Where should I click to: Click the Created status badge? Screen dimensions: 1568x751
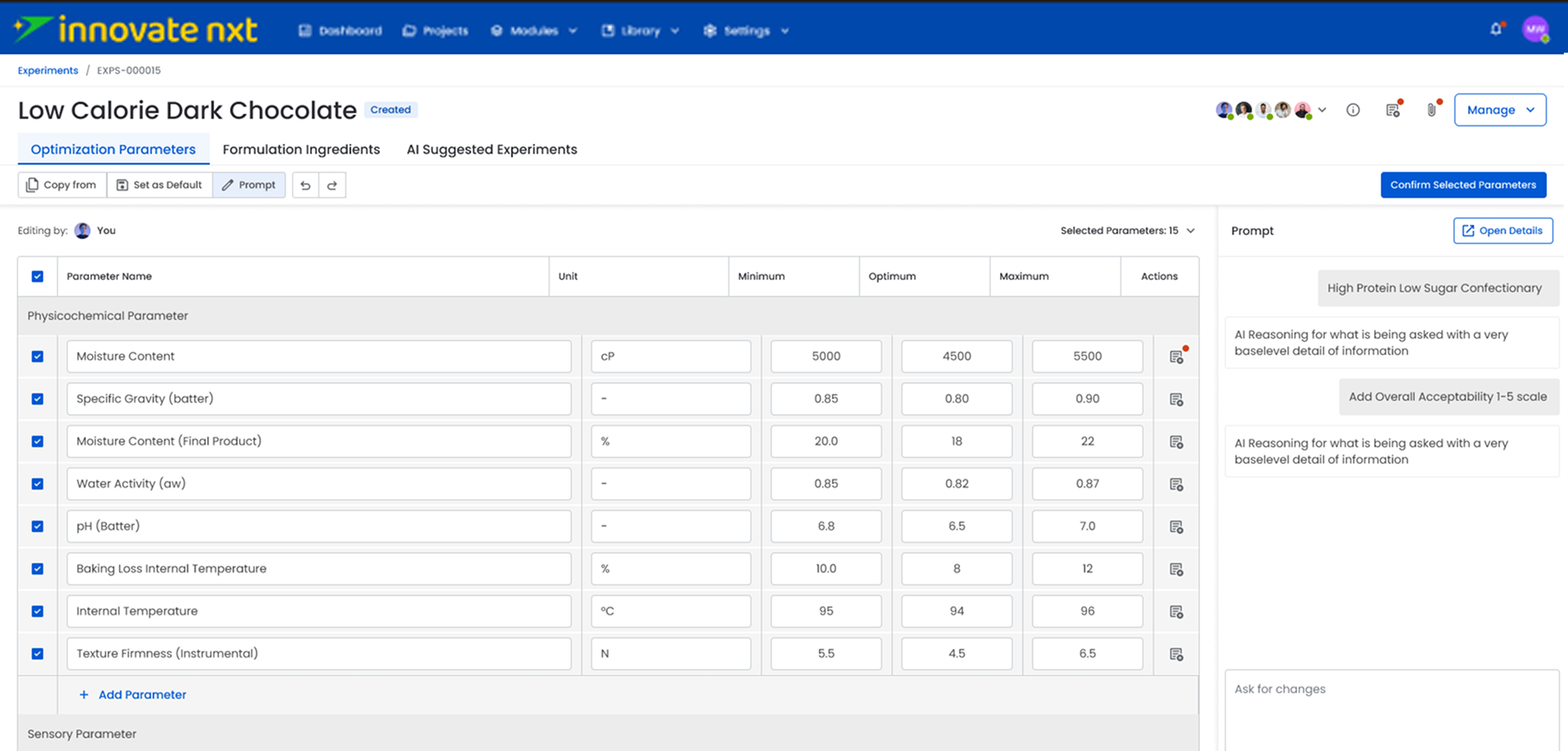[x=391, y=110]
